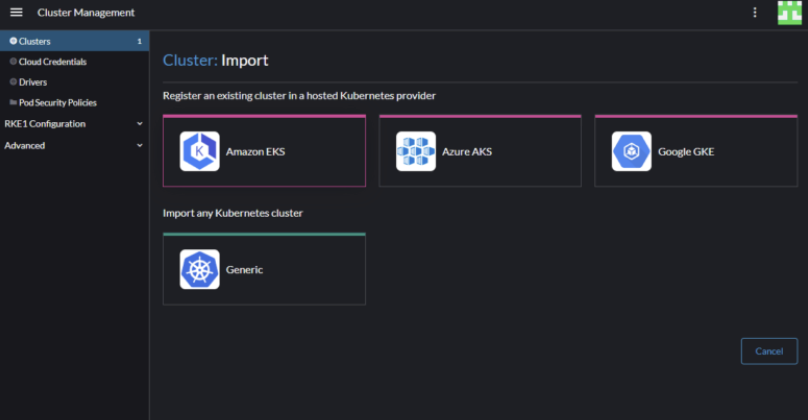The image size is (808, 420).
Task: Choose the Google GKE provider card
Action: click(x=696, y=151)
